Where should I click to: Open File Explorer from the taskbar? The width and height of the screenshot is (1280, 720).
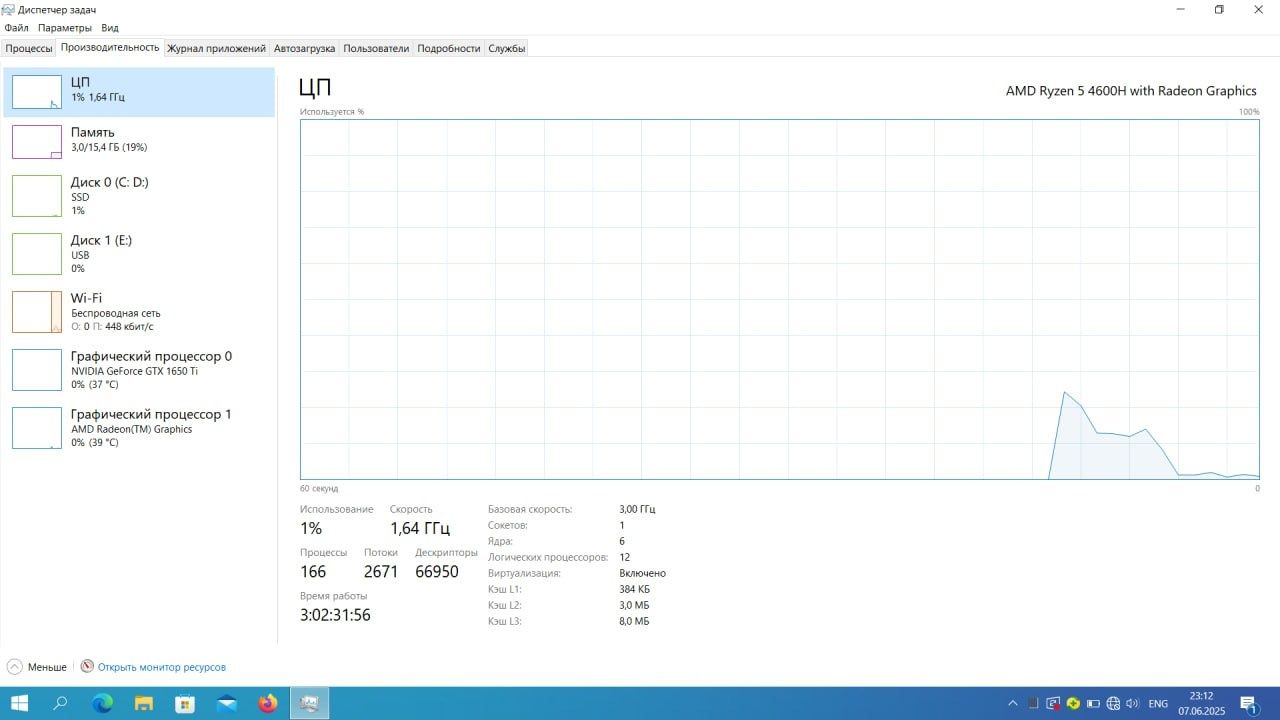tap(144, 704)
